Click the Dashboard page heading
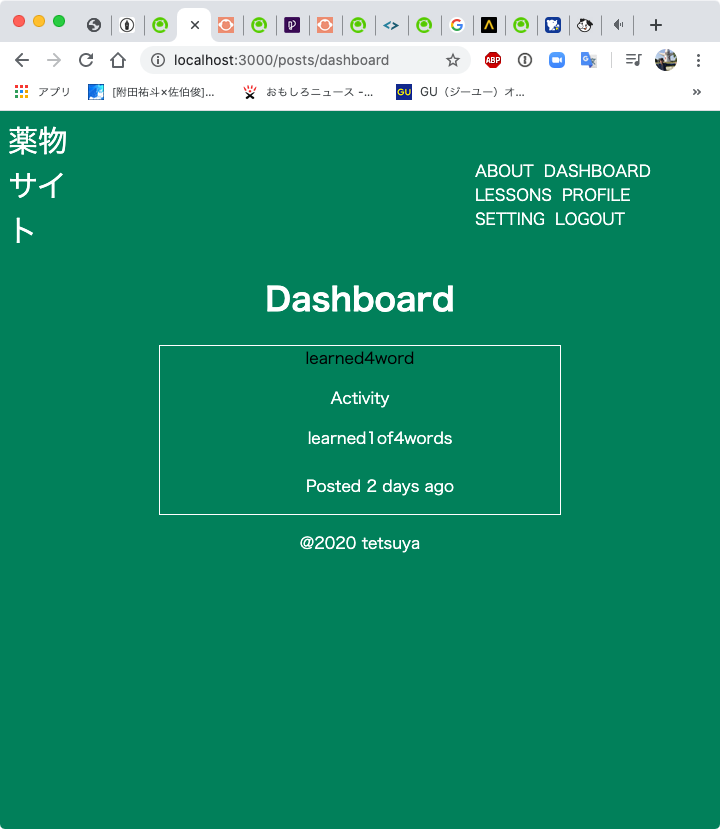The height and width of the screenshot is (829, 720). [359, 299]
